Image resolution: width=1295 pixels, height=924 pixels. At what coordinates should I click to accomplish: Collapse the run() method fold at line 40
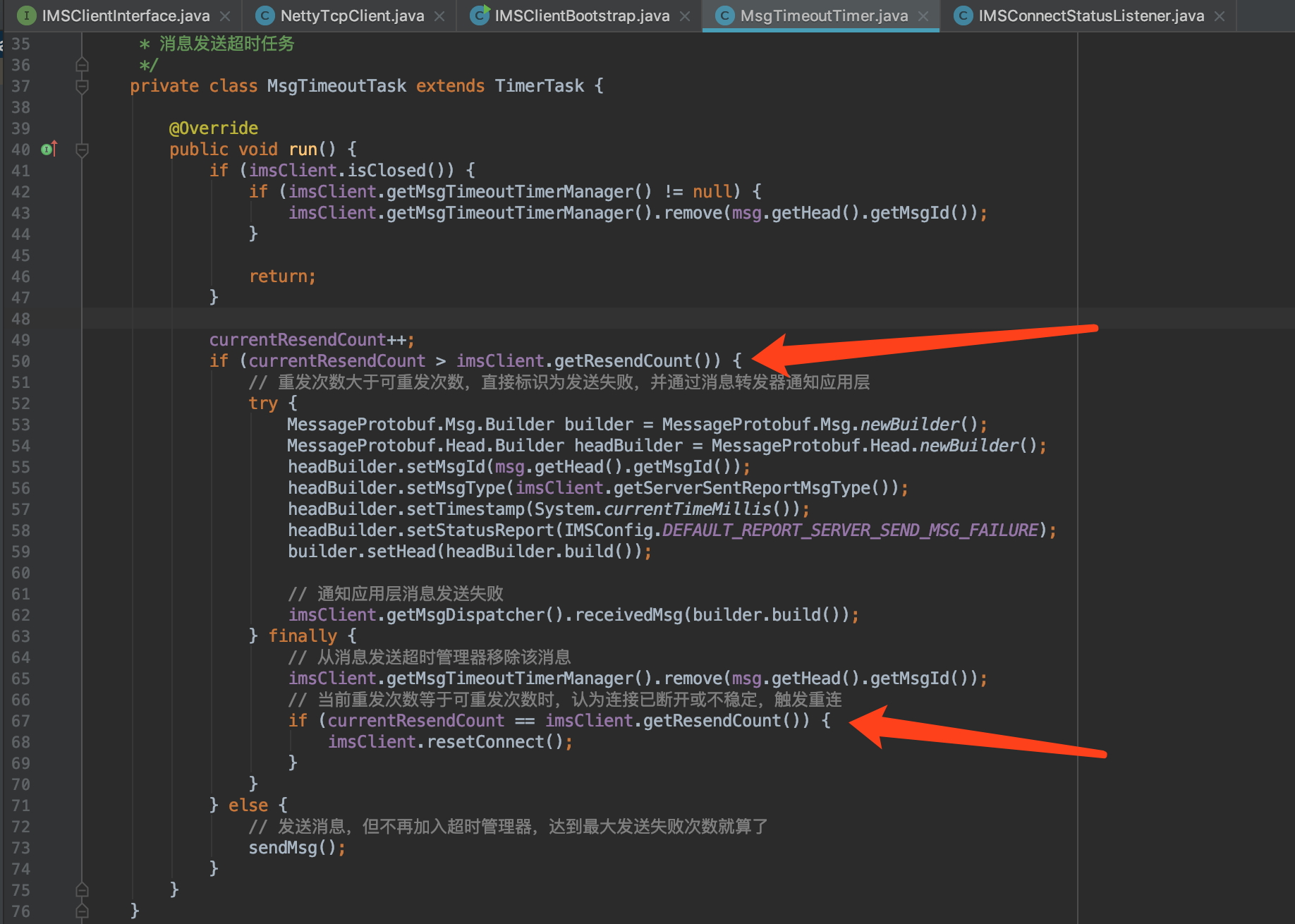tap(82, 150)
